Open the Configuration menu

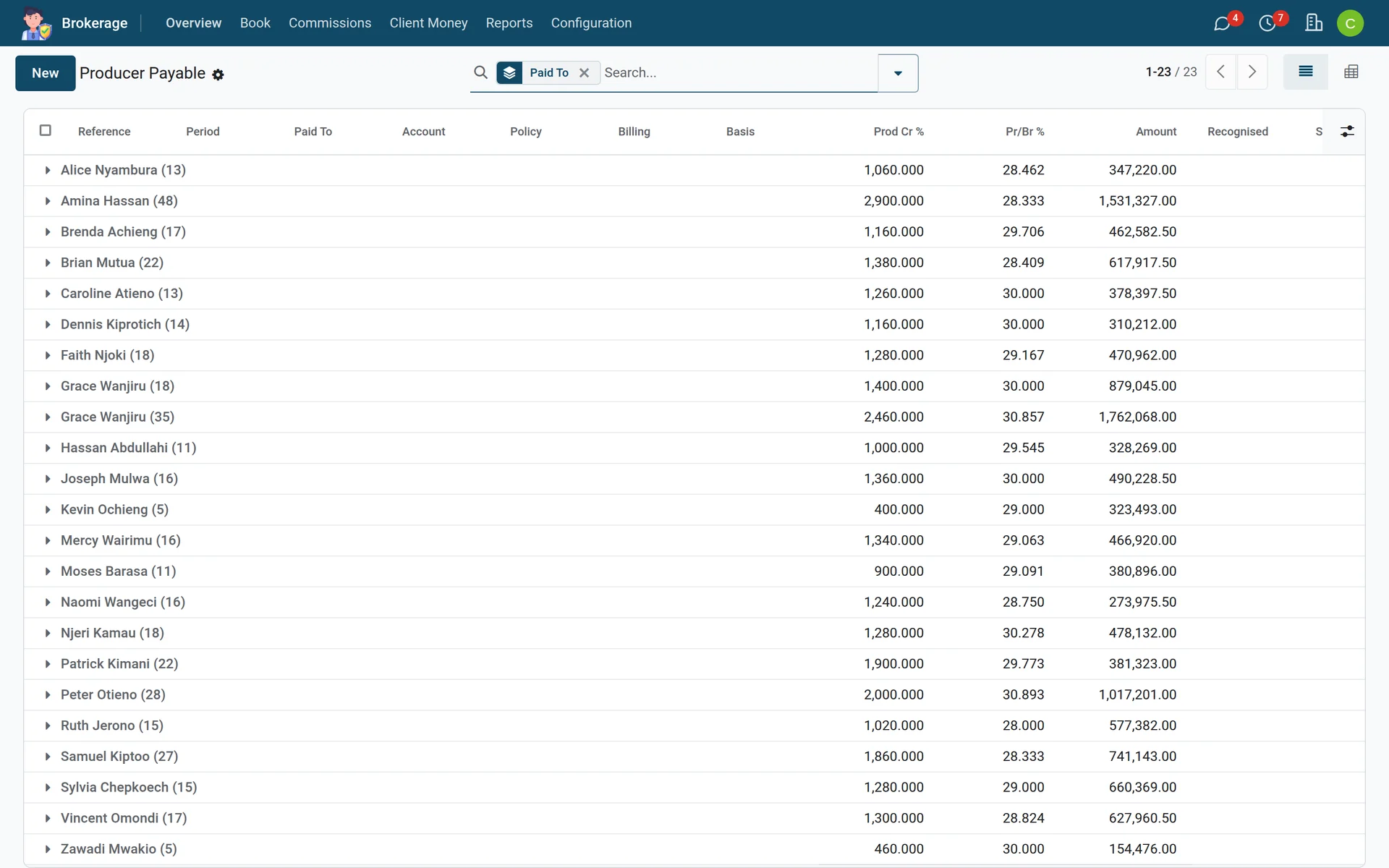[x=591, y=23]
